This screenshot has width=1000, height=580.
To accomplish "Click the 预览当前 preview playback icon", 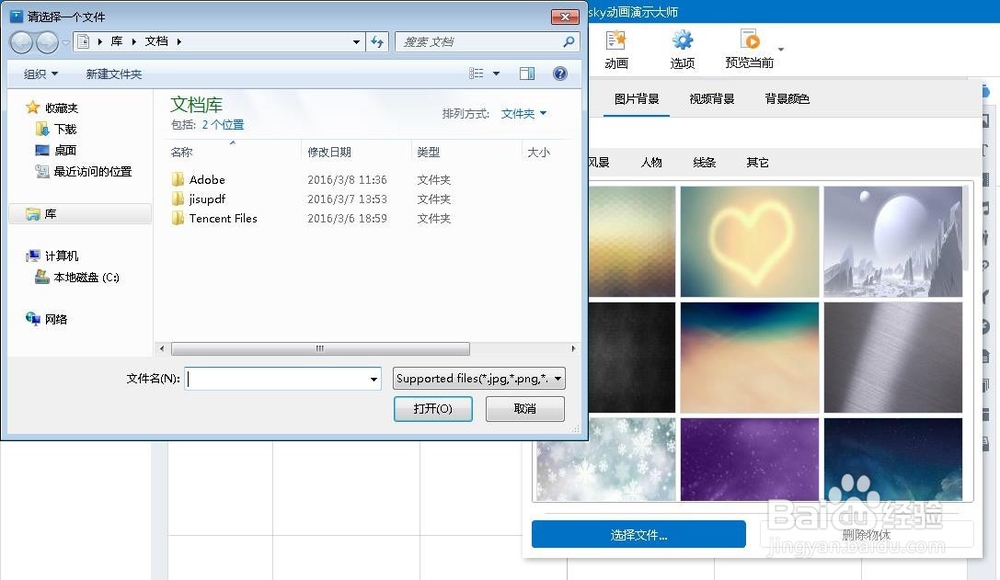I will pyautogui.click(x=752, y=43).
